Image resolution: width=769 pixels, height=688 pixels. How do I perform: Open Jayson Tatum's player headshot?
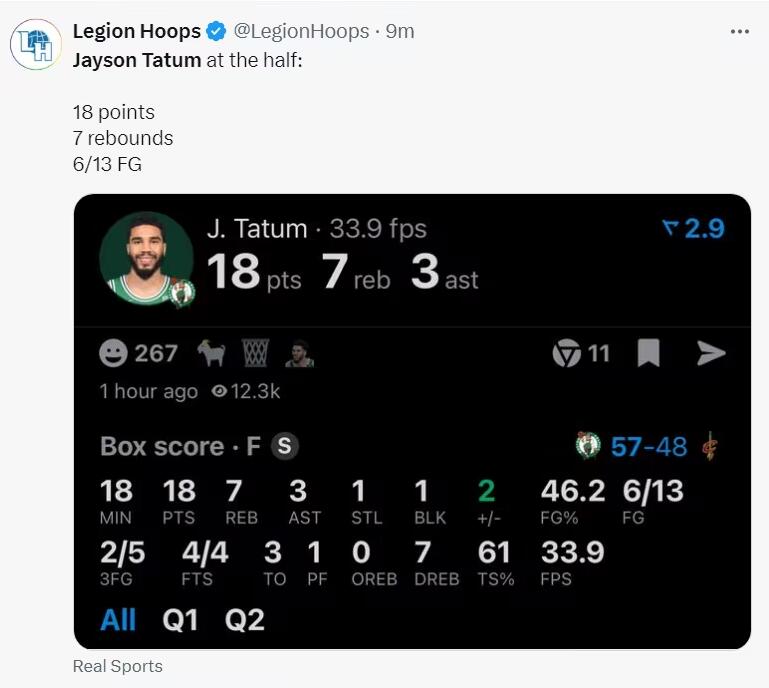pos(146,257)
